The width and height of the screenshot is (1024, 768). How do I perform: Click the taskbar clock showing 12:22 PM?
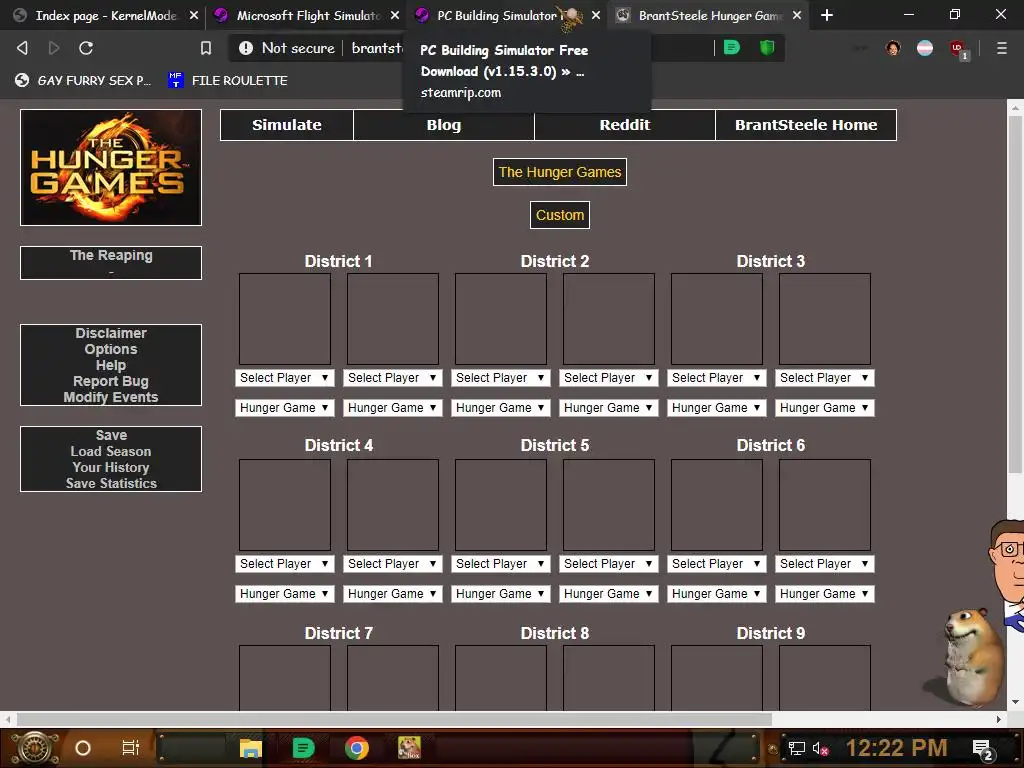(x=896, y=748)
